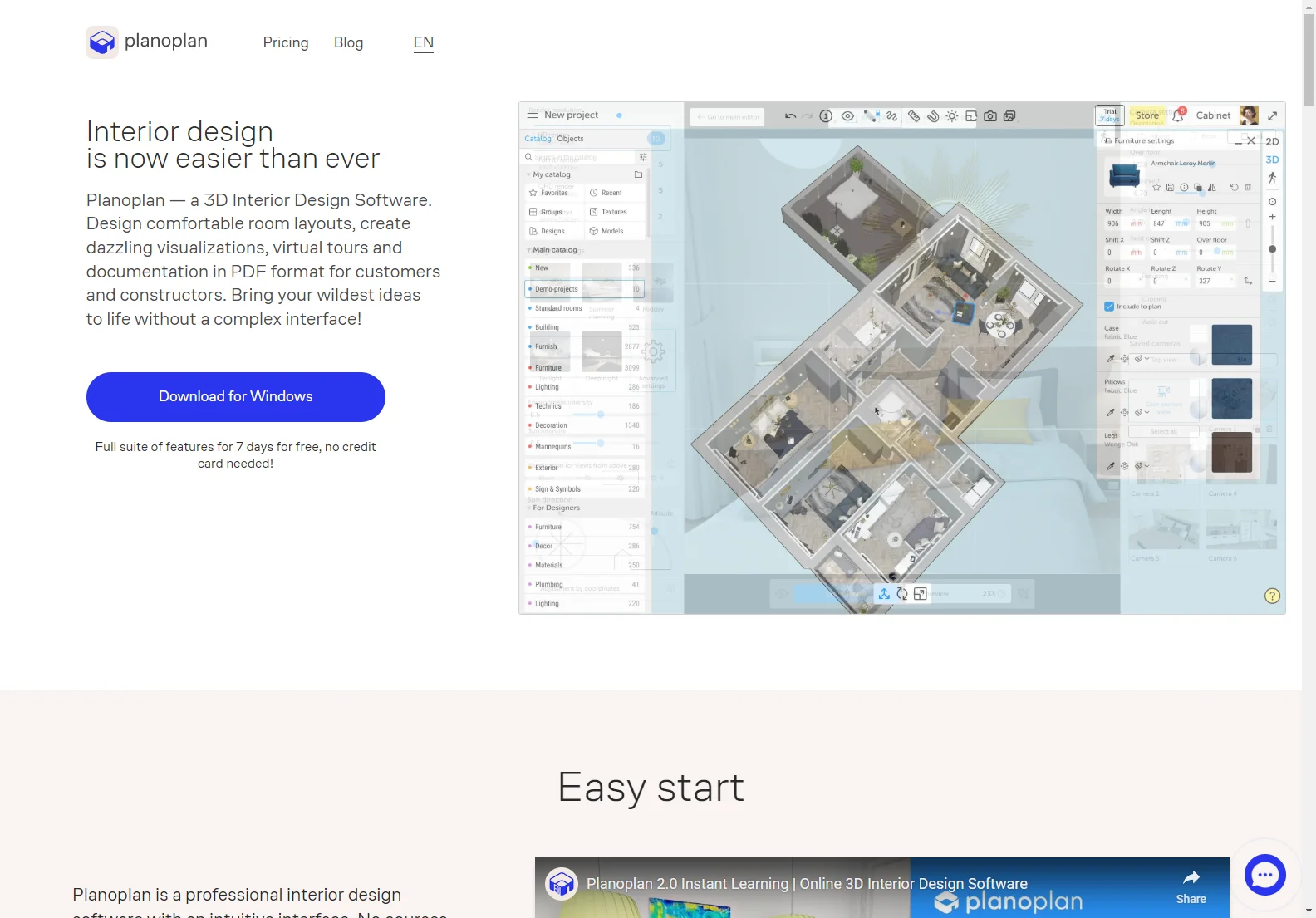The image size is (1316, 918).
Task: Collapse the For Designers section
Action: pos(528,508)
